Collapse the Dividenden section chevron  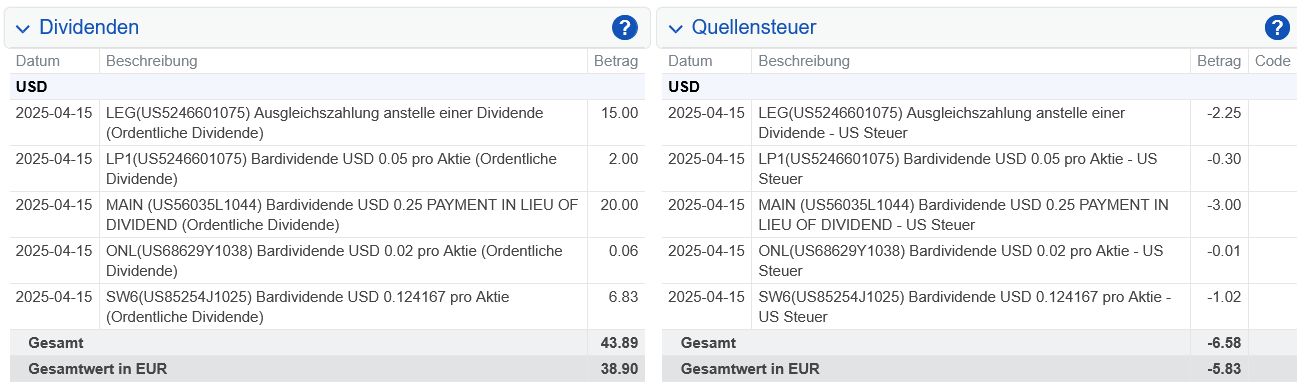pyautogui.click(x=23, y=29)
